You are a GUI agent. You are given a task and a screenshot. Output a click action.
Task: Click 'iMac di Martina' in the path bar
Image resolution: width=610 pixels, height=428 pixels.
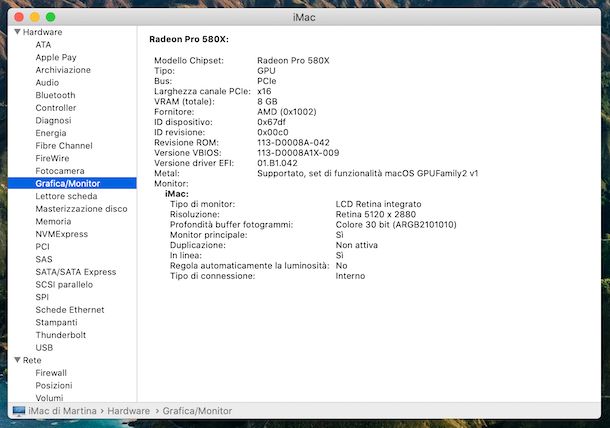[62, 411]
